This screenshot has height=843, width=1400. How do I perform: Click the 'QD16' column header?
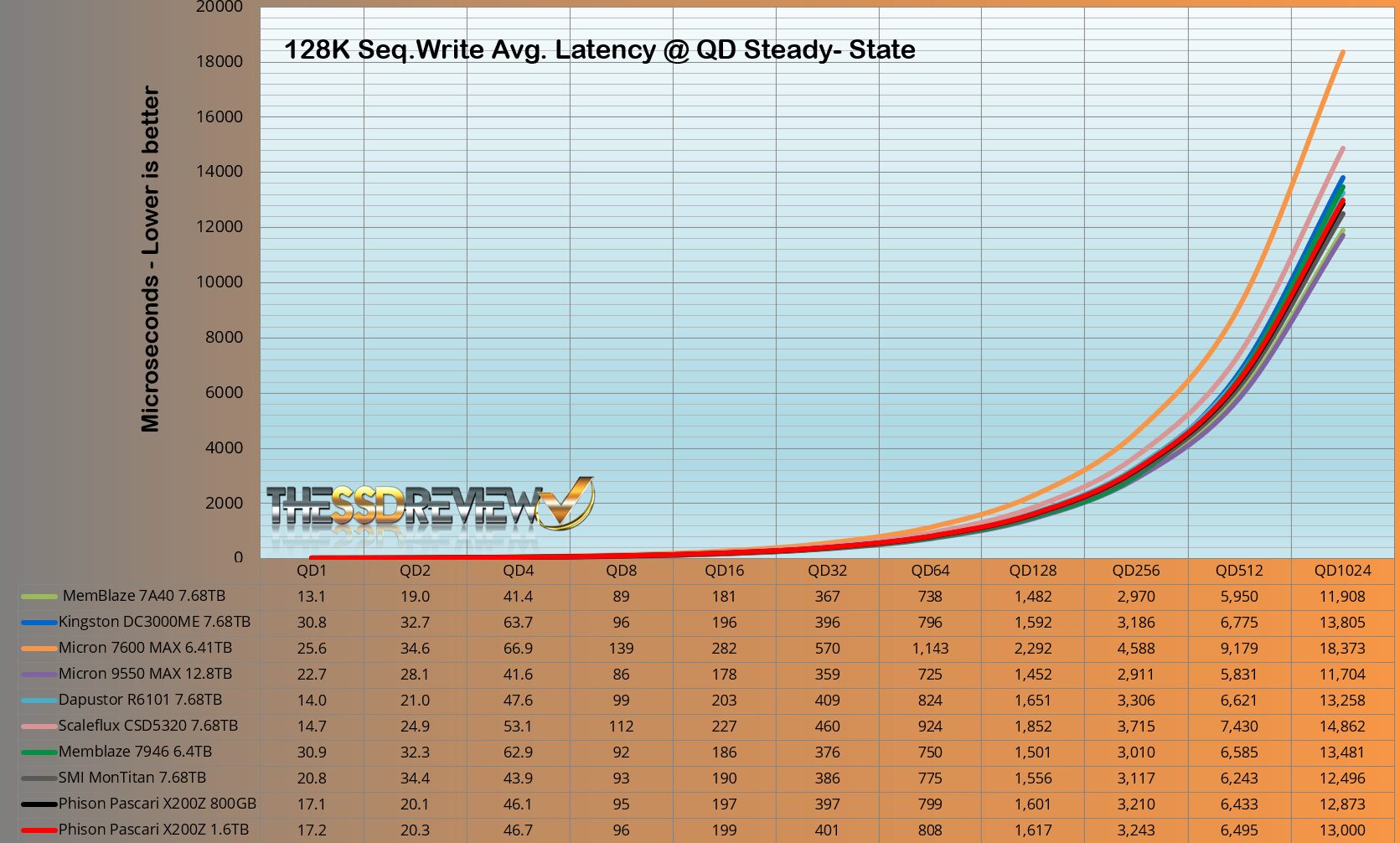click(x=724, y=571)
